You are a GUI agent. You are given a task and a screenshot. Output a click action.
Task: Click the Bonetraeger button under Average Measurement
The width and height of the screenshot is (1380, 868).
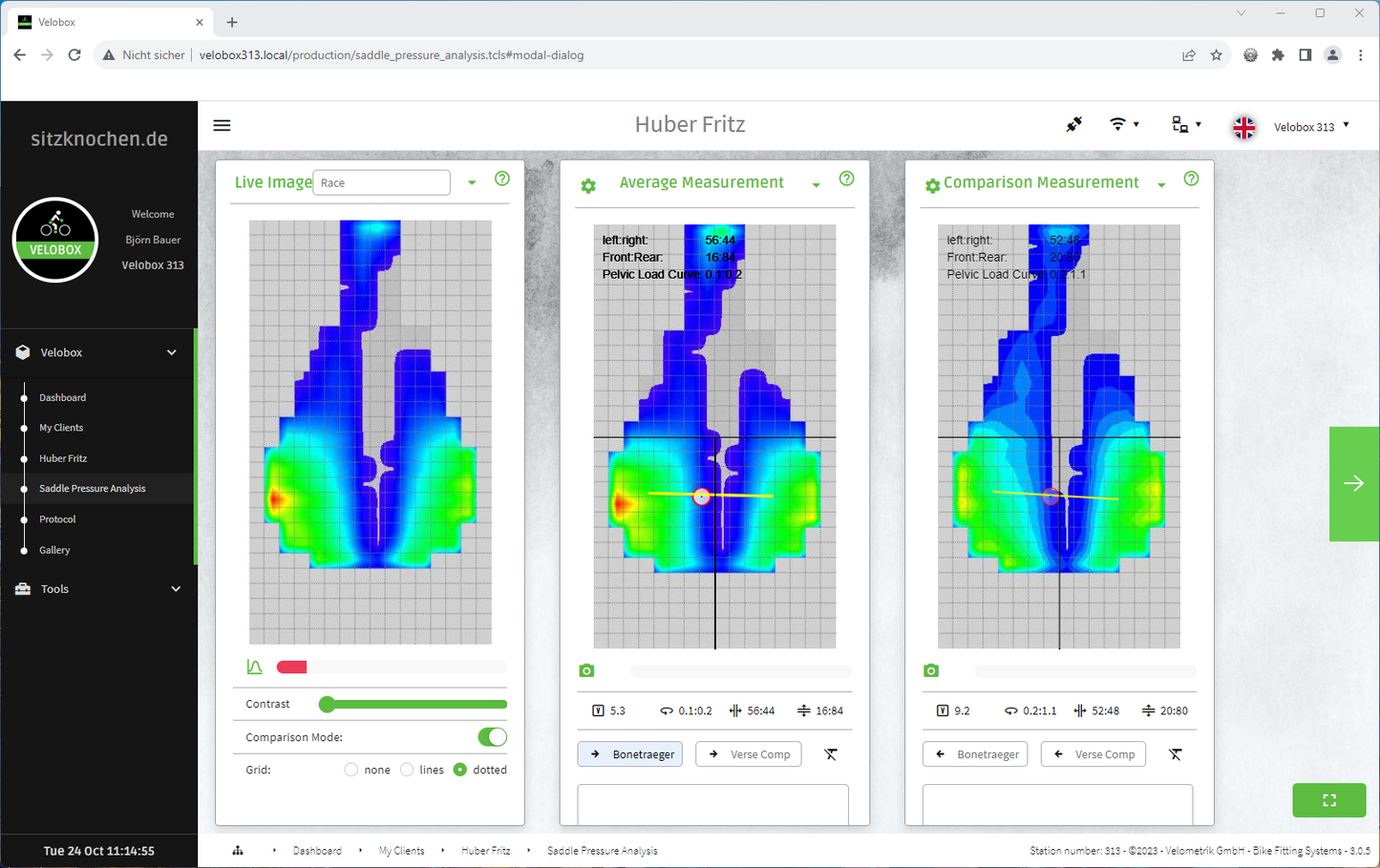(630, 754)
